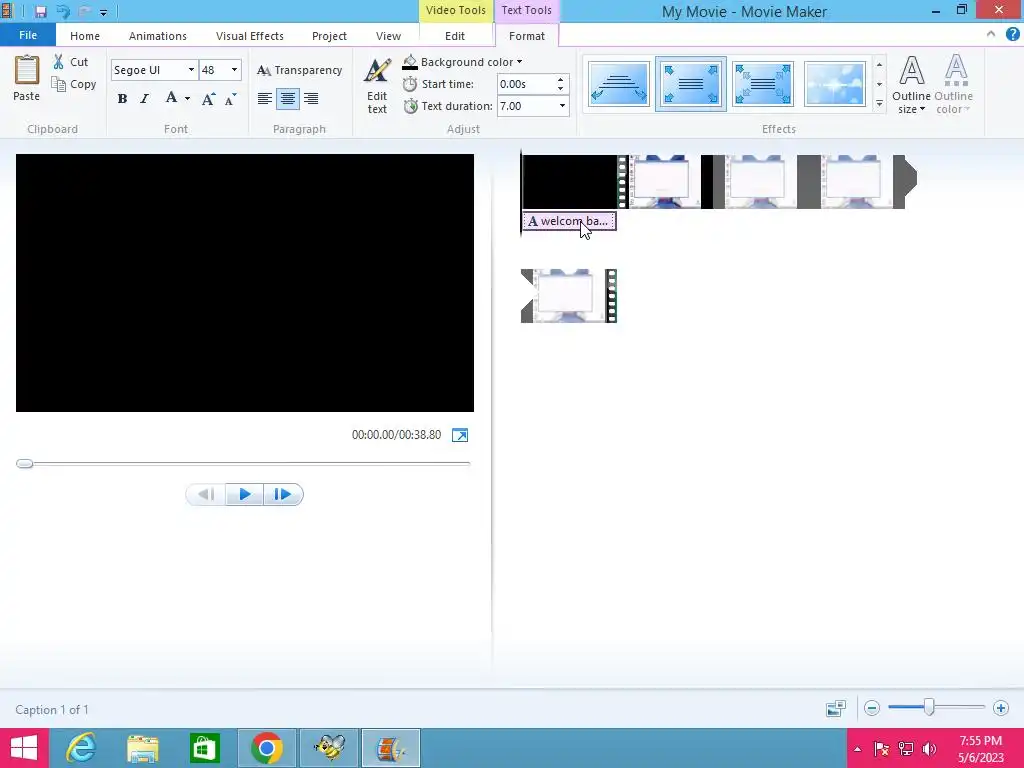Click the Paste clipboard icon

click(x=27, y=71)
